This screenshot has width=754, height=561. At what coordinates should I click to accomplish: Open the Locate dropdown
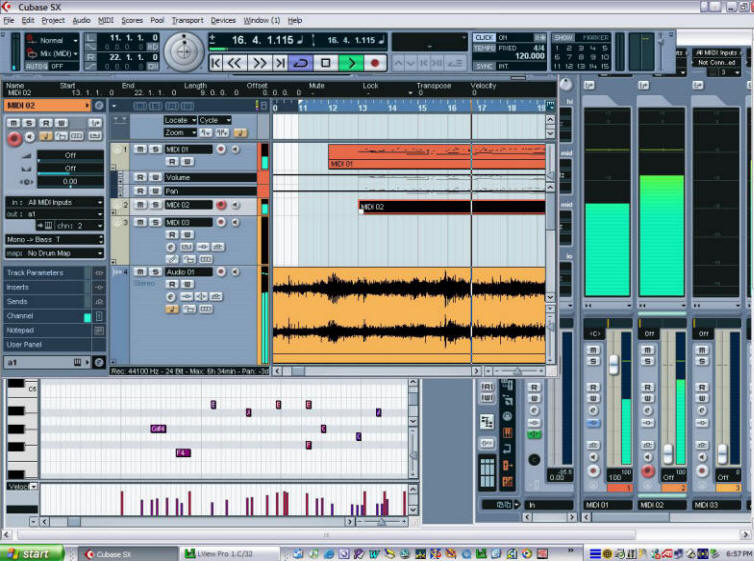click(x=180, y=120)
